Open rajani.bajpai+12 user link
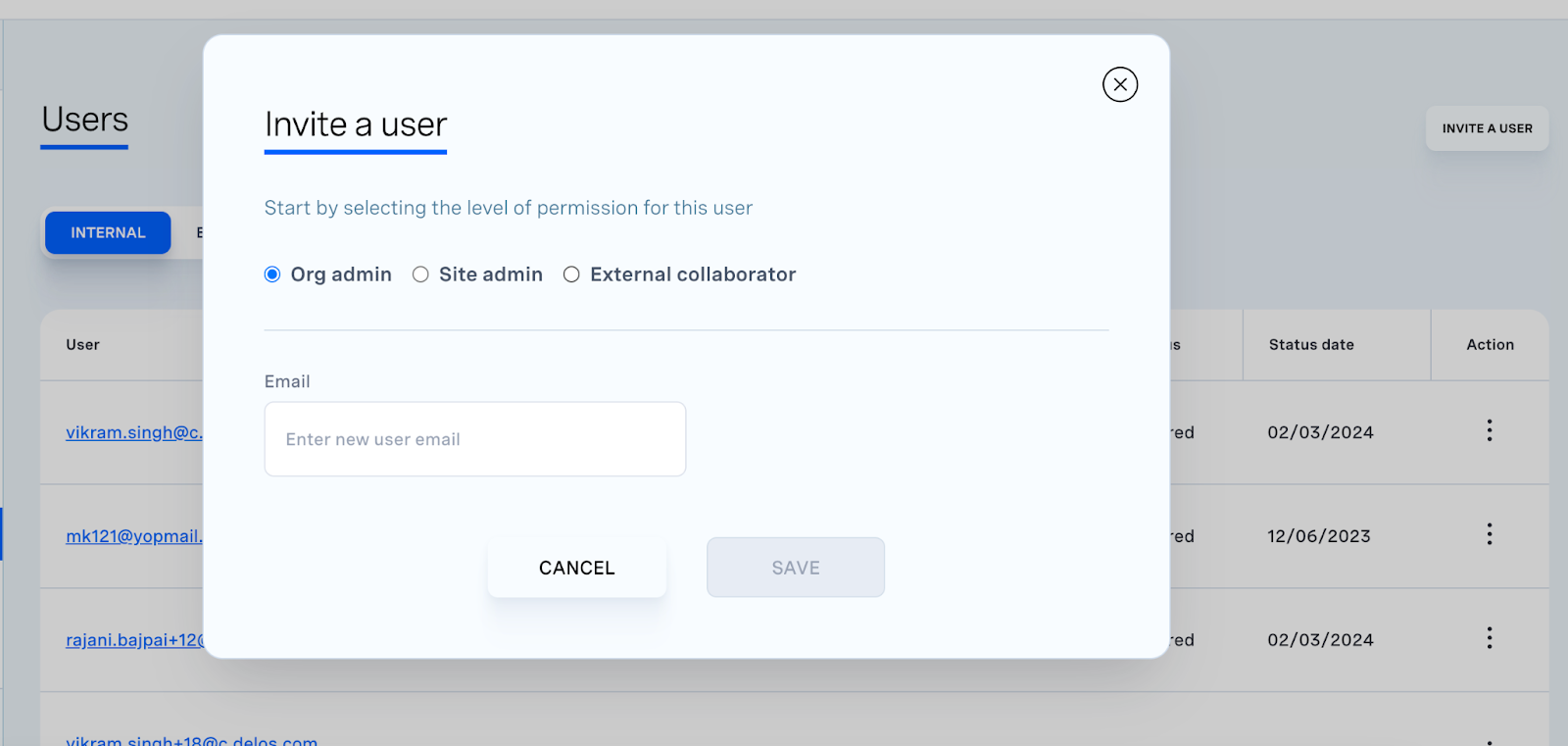The image size is (1568, 746). tap(134, 640)
